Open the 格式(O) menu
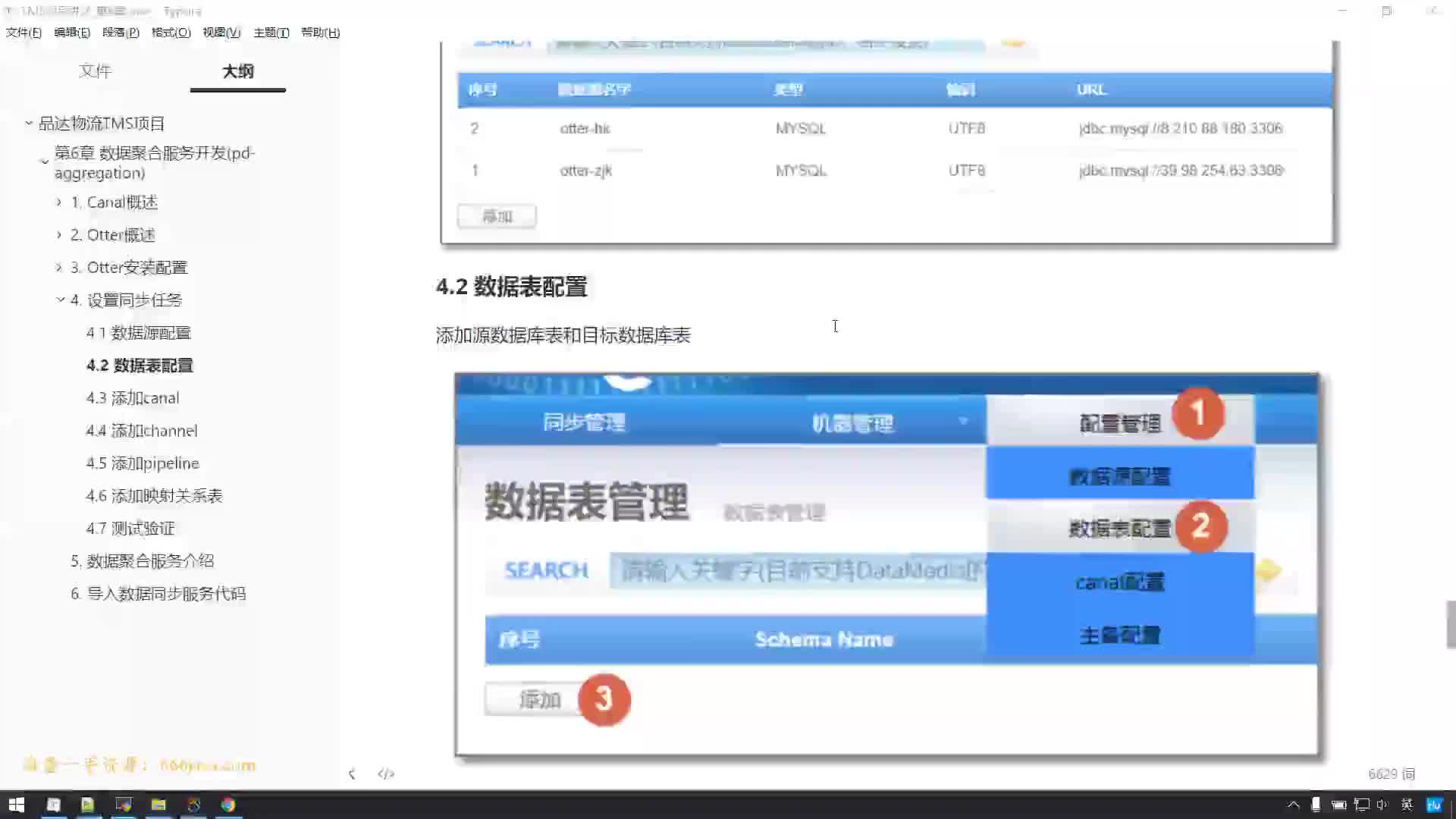The height and width of the screenshot is (819, 1456). tap(171, 33)
